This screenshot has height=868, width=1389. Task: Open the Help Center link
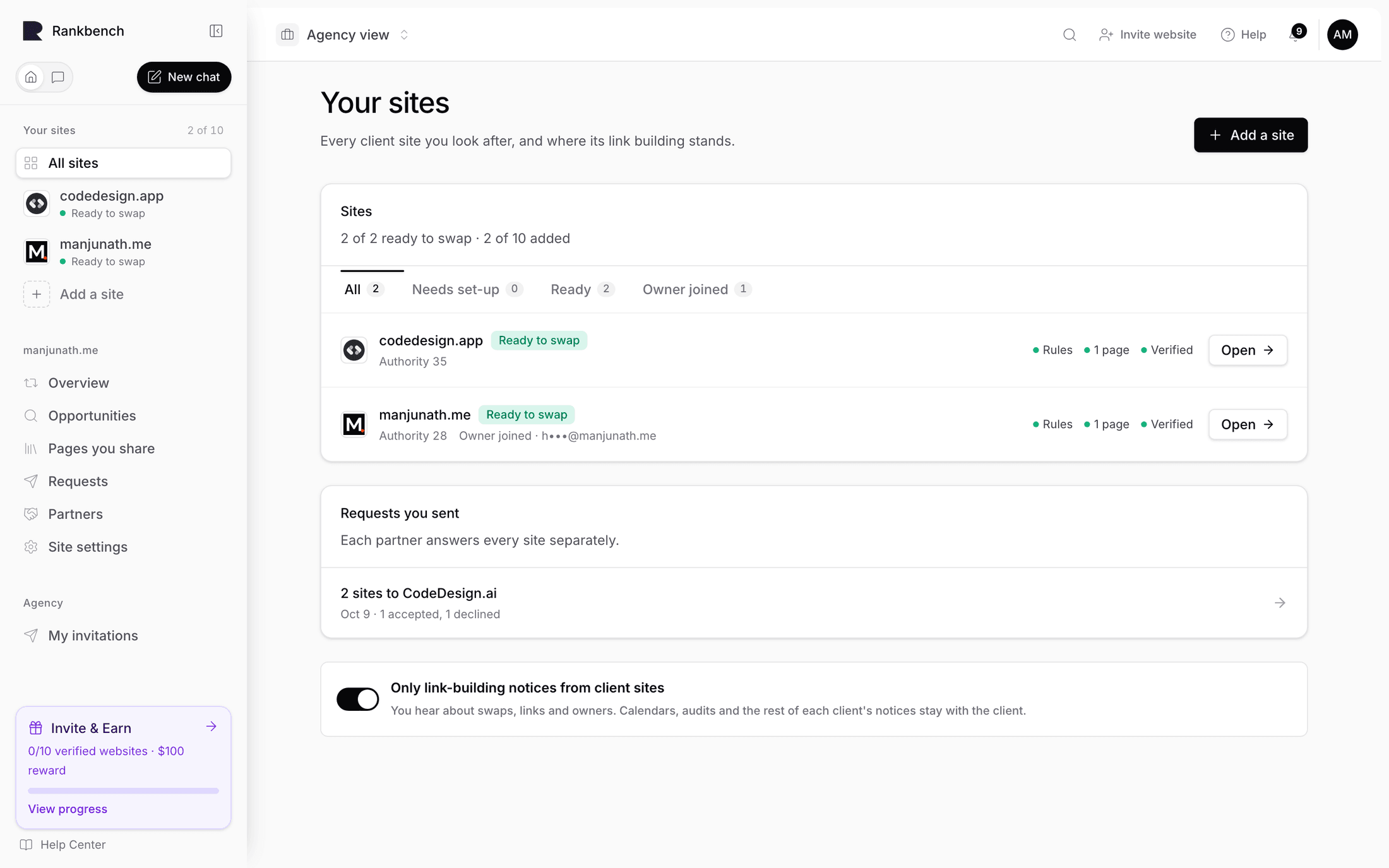pos(63,845)
